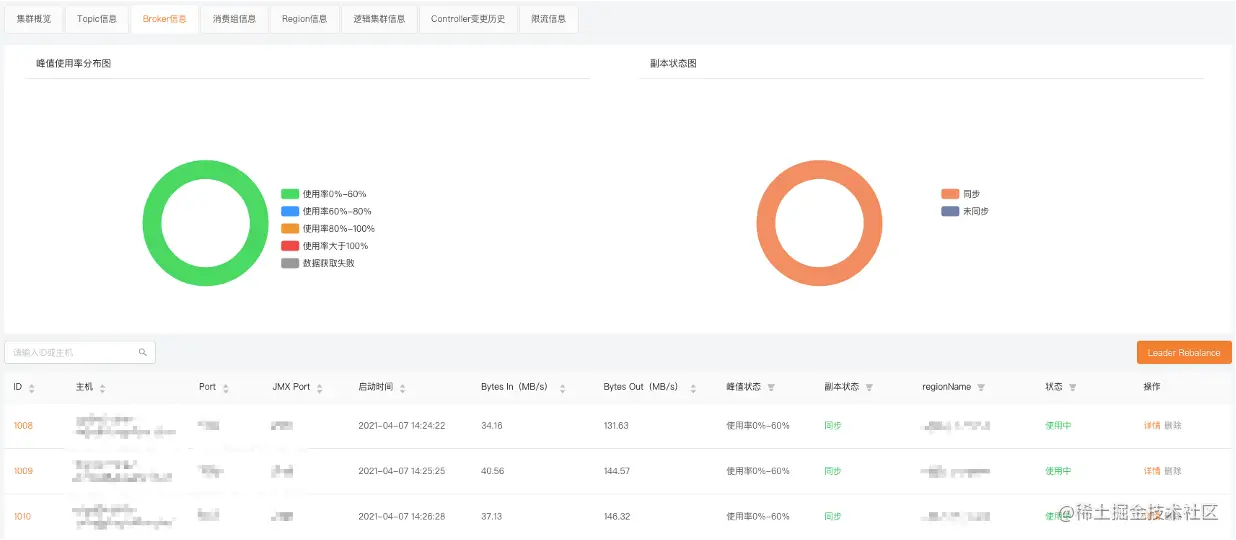Sort table by ID column arrows
This screenshot has width=1236, height=540.
tap(32, 388)
